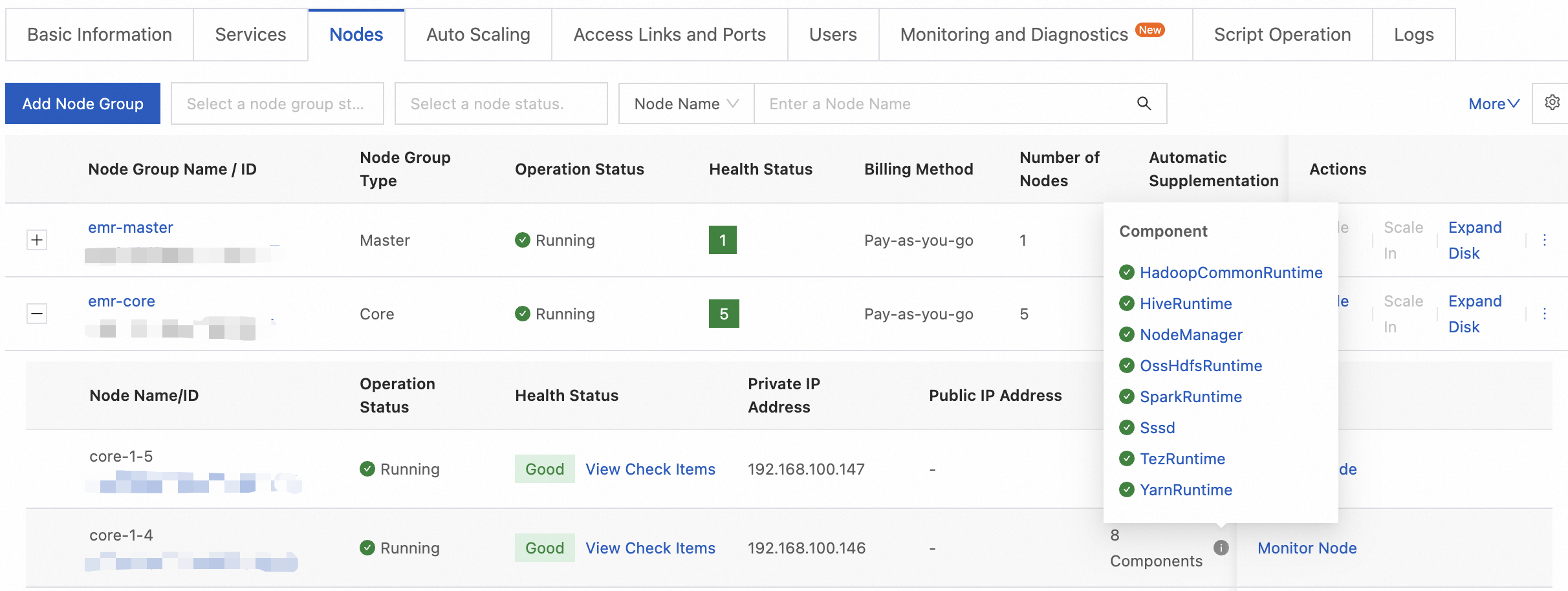Click the green health badge showing 1
The height and width of the screenshot is (591, 1568).
[723, 240]
